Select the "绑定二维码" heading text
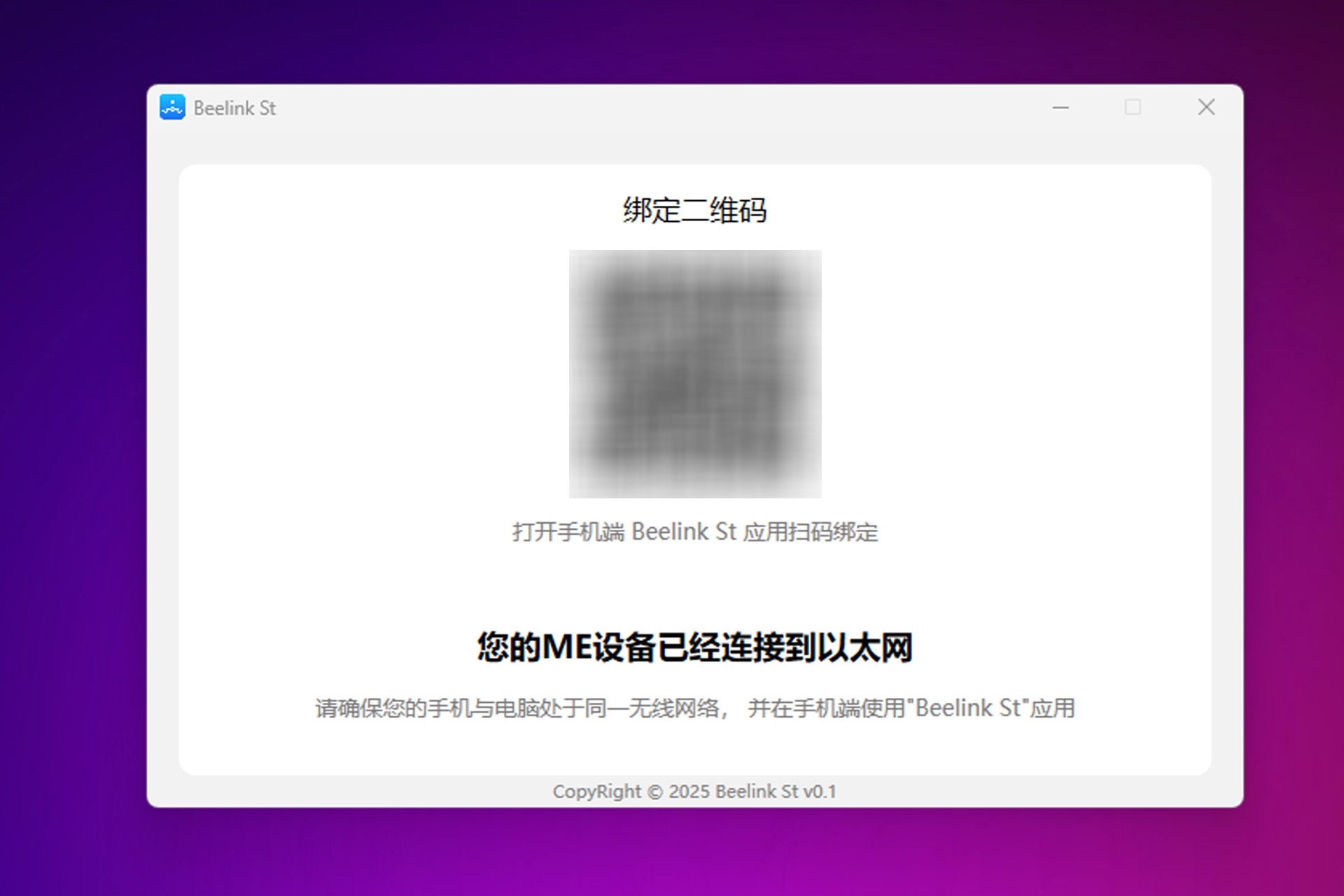 tap(695, 210)
